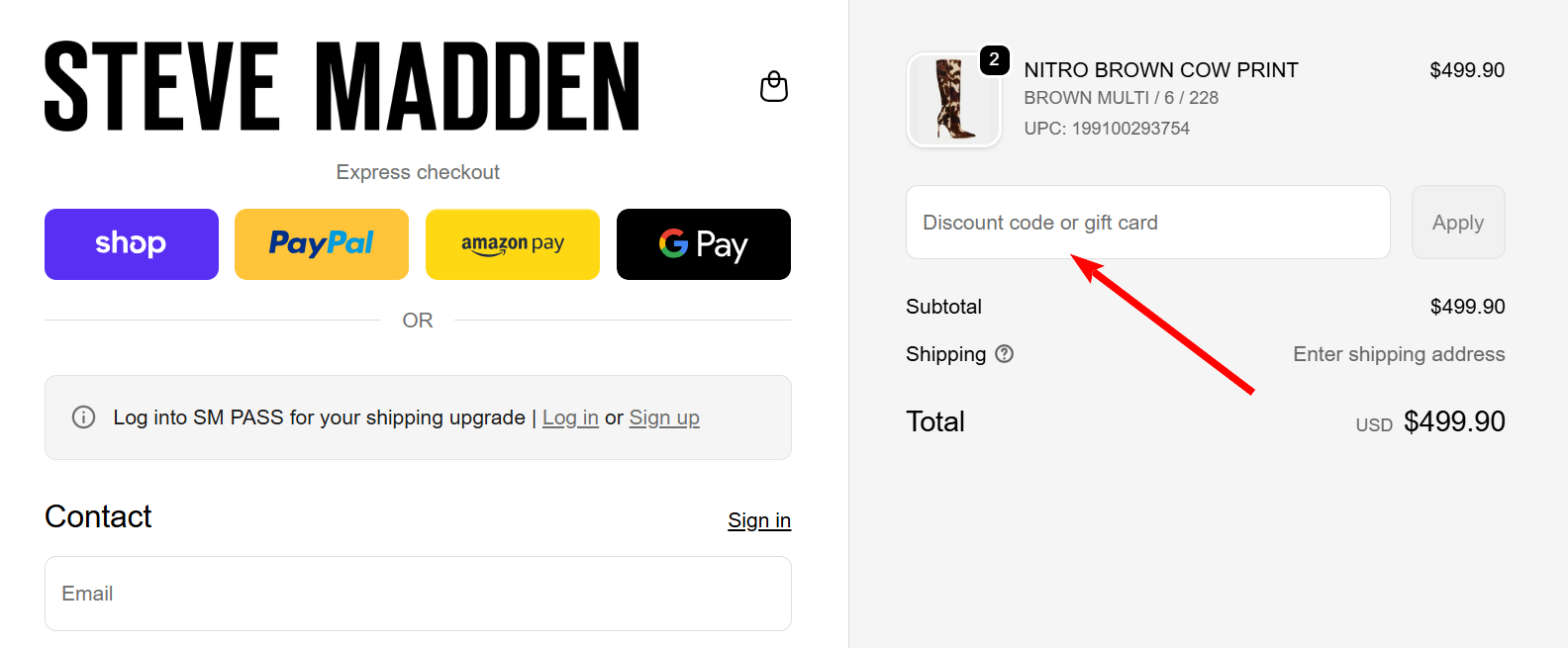The height and width of the screenshot is (648, 1568).
Task: Click the USD $499.90 total amount
Action: pos(1453,421)
